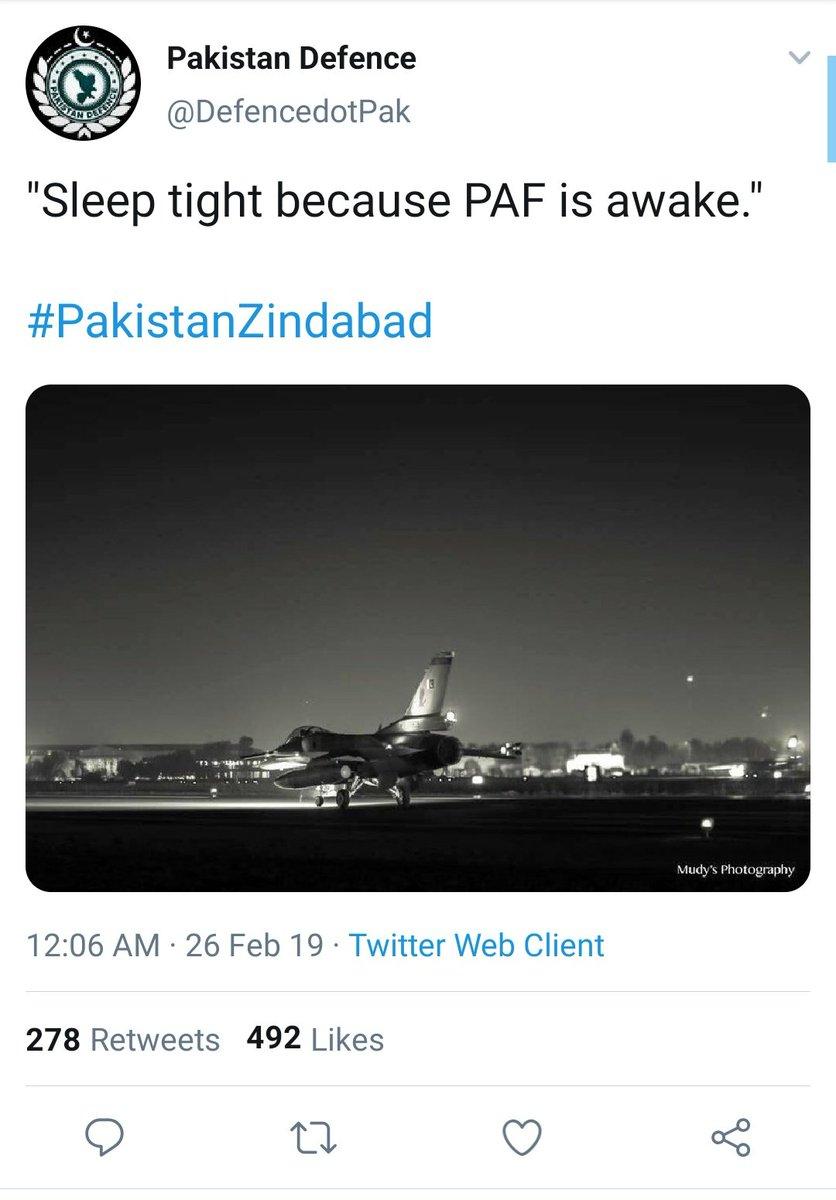Open the @DefencedotPak handle

[x=288, y=111]
